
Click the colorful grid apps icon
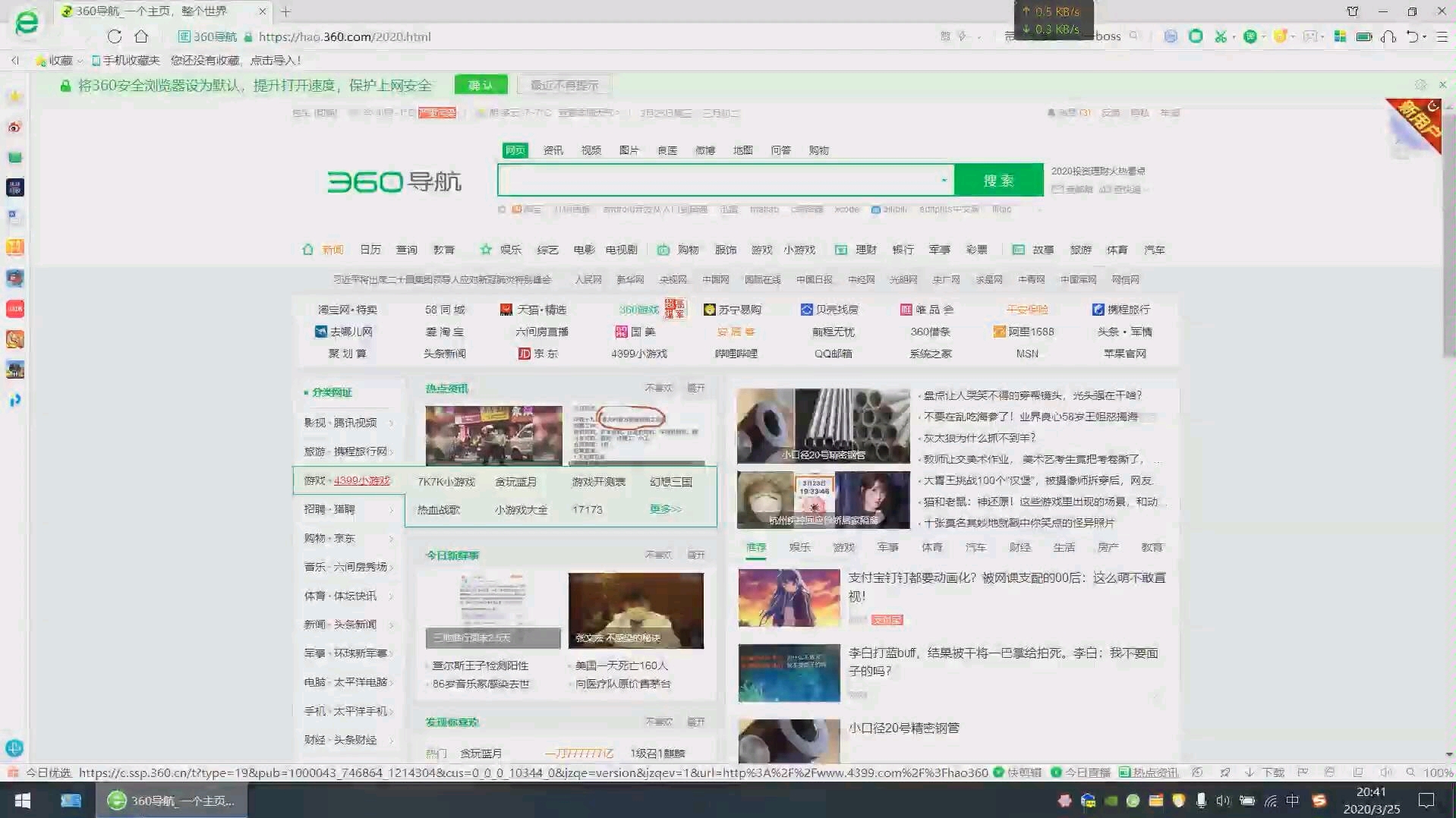coord(1340,36)
